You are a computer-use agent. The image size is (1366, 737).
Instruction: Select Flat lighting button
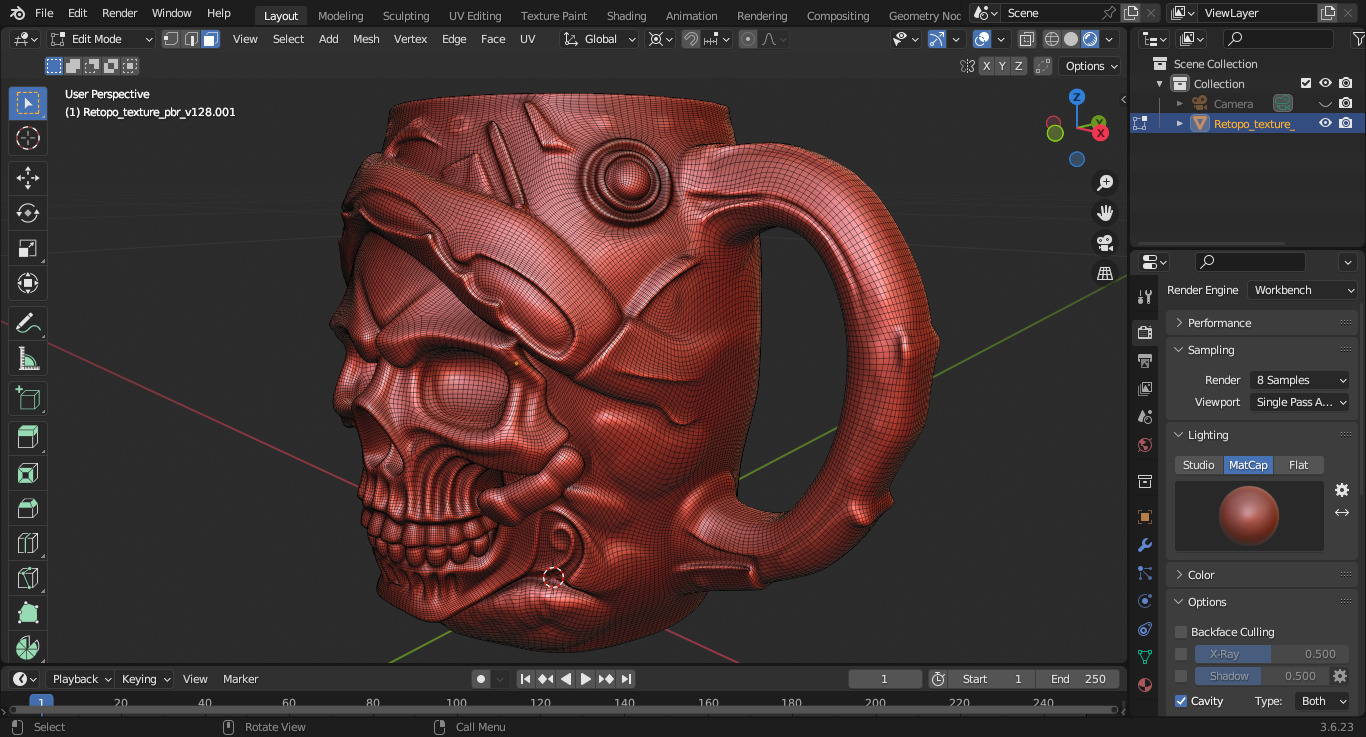pyautogui.click(x=1298, y=465)
